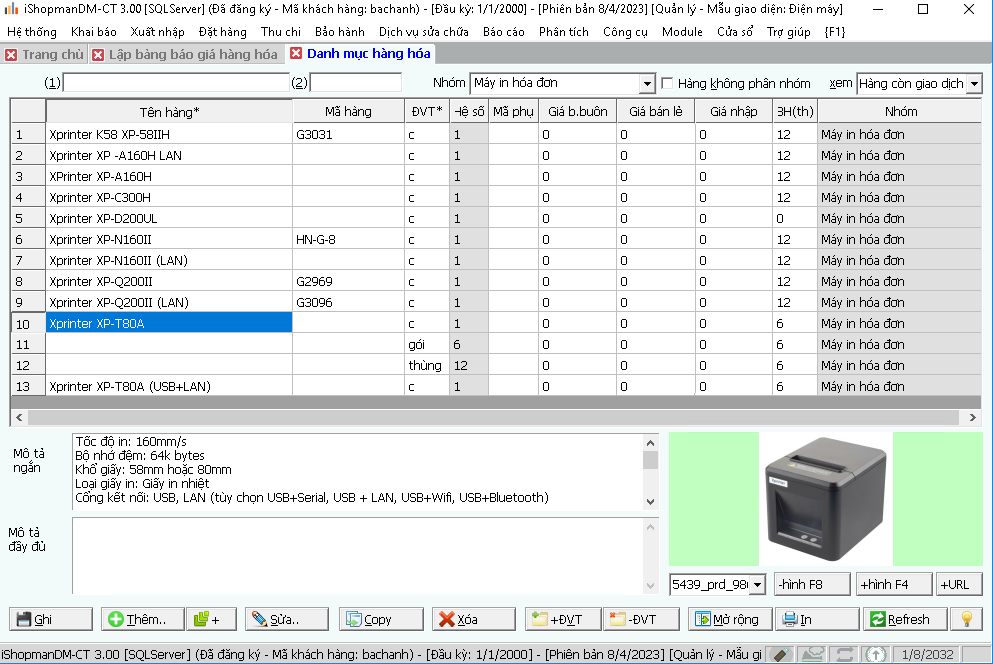Expand the view with Mở rộng
Viewport: 993px width, 664px height.
(730, 619)
